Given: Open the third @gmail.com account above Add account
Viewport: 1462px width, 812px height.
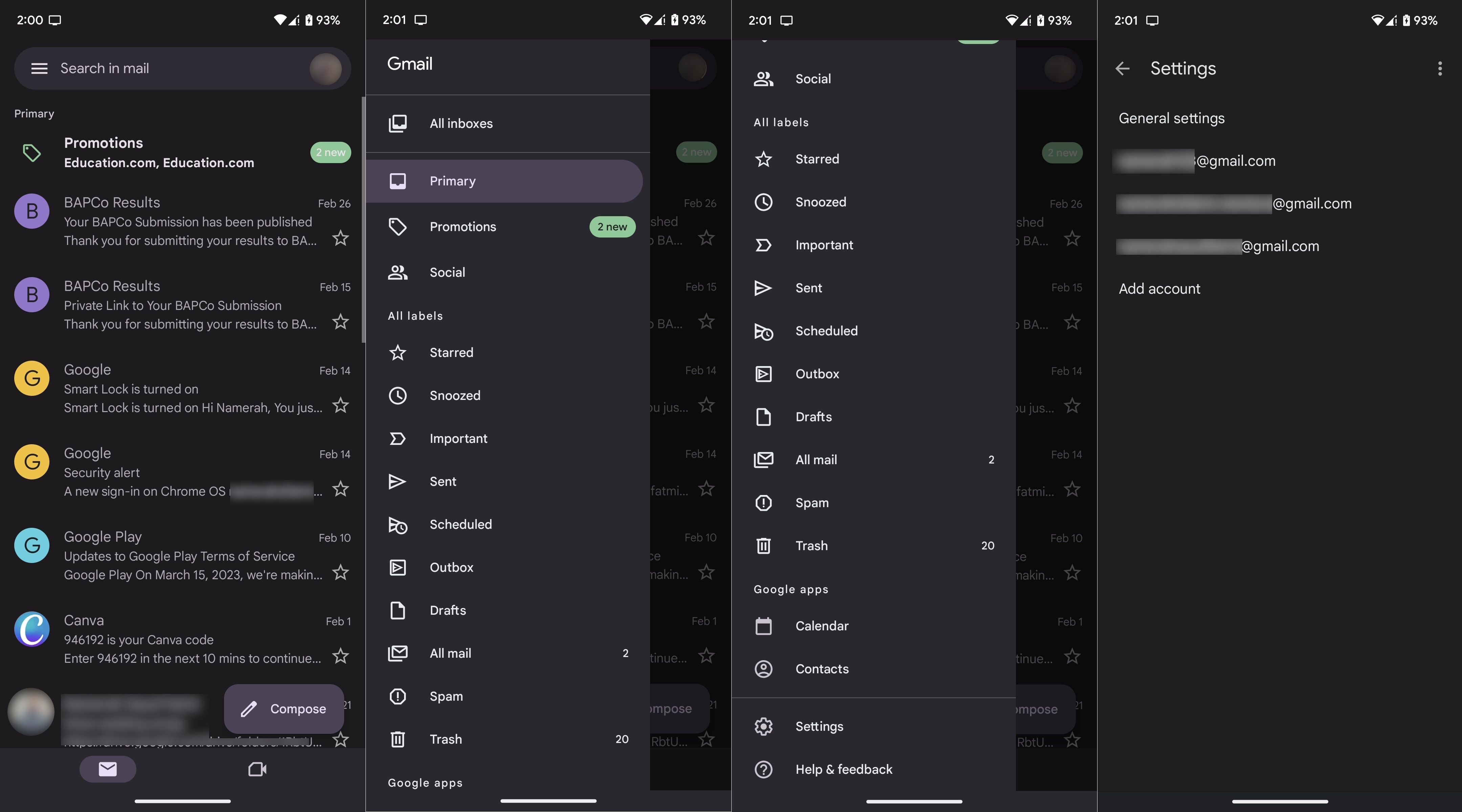Looking at the screenshot, I should [x=1279, y=246].
